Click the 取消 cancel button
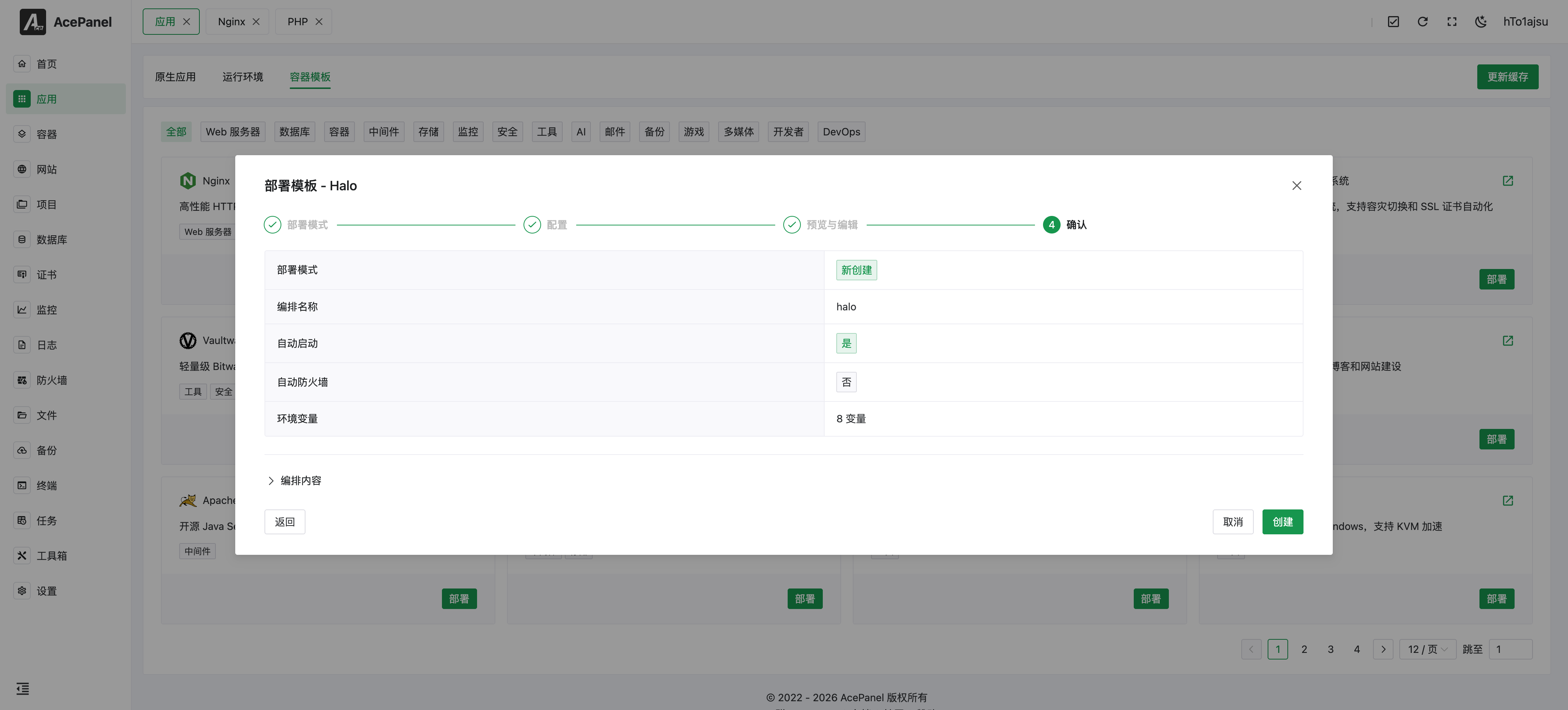 click(x=1233, y=522)
